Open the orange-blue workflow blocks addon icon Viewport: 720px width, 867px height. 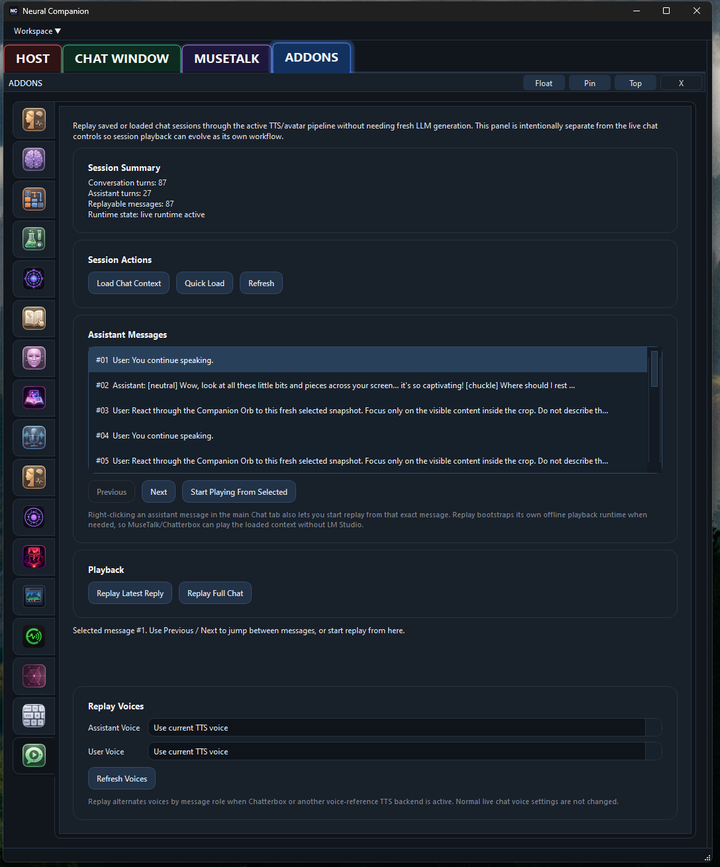(34, 199)
